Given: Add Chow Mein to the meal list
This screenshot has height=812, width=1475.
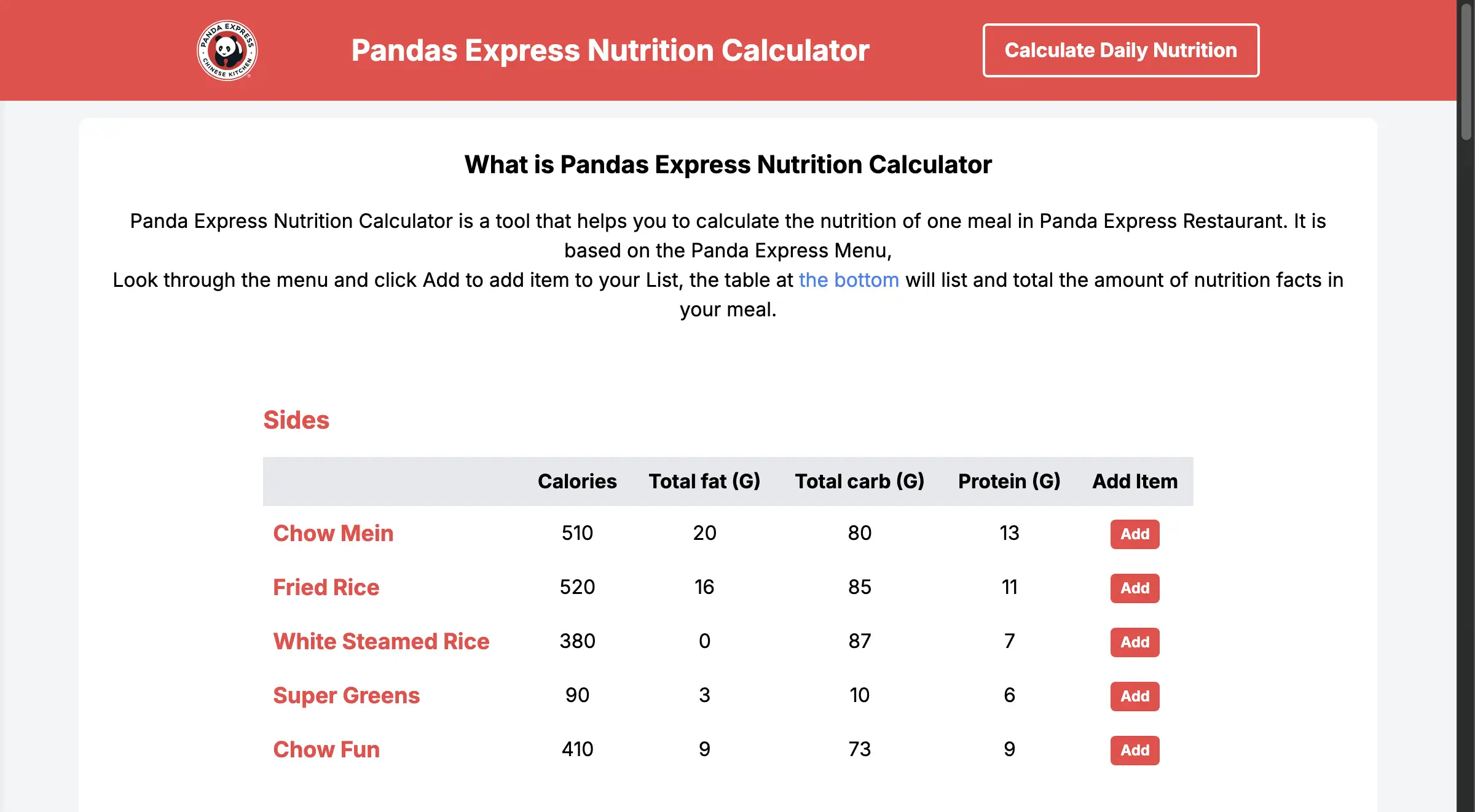Looking at the screenshot, I should coord(1134,534).
